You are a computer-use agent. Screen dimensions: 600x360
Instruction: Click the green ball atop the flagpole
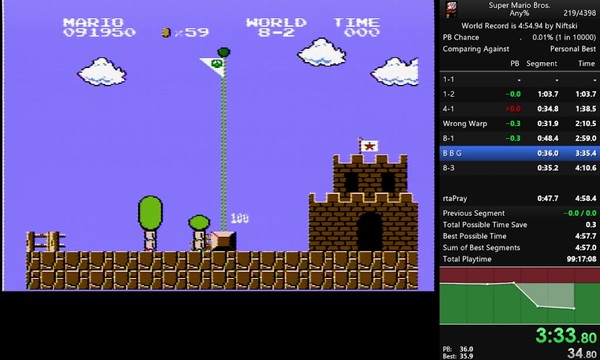pyautogui.click(x=223, y=52)
